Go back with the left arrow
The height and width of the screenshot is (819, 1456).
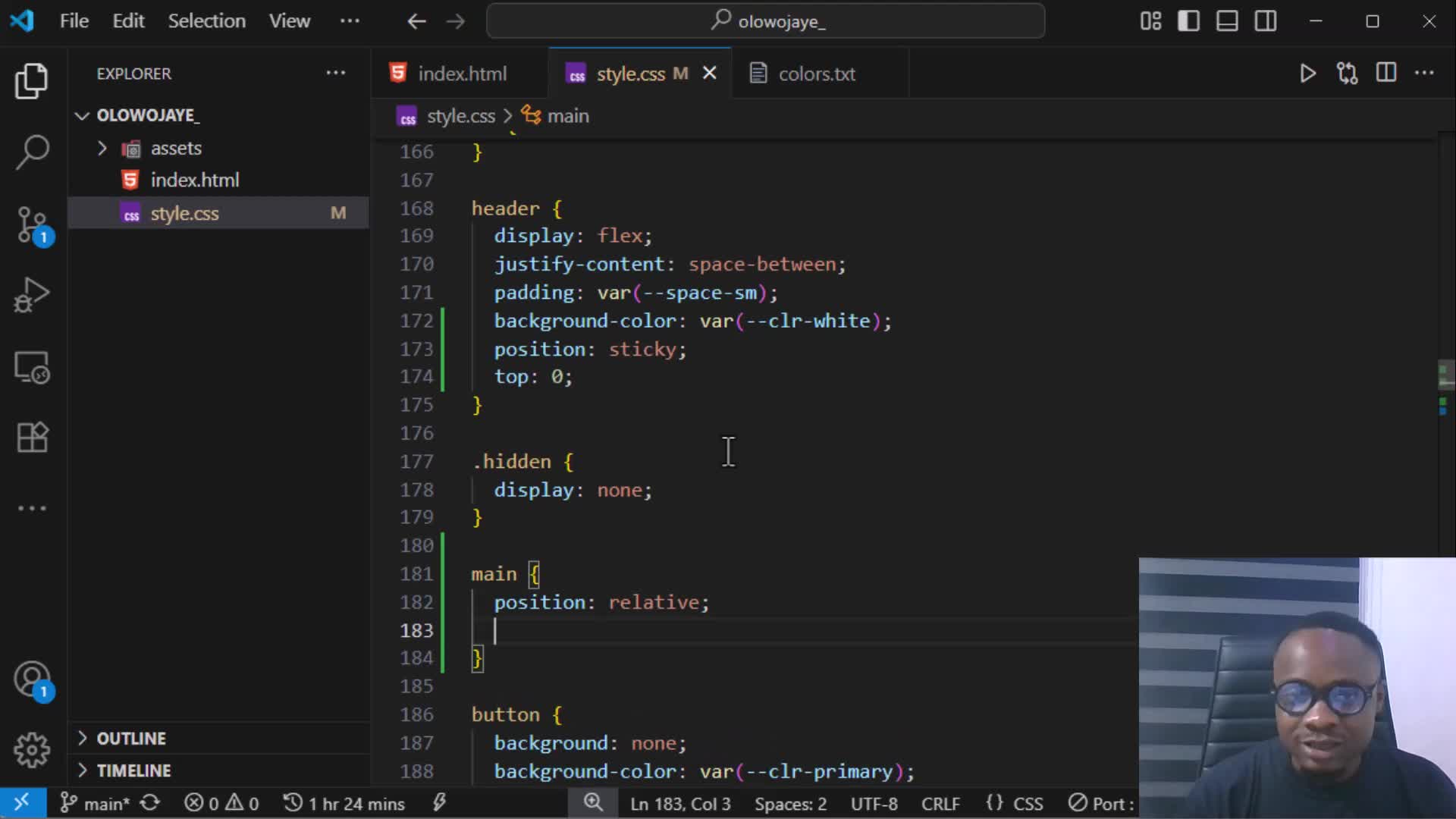pyautogui.click(x=416, y=21)
